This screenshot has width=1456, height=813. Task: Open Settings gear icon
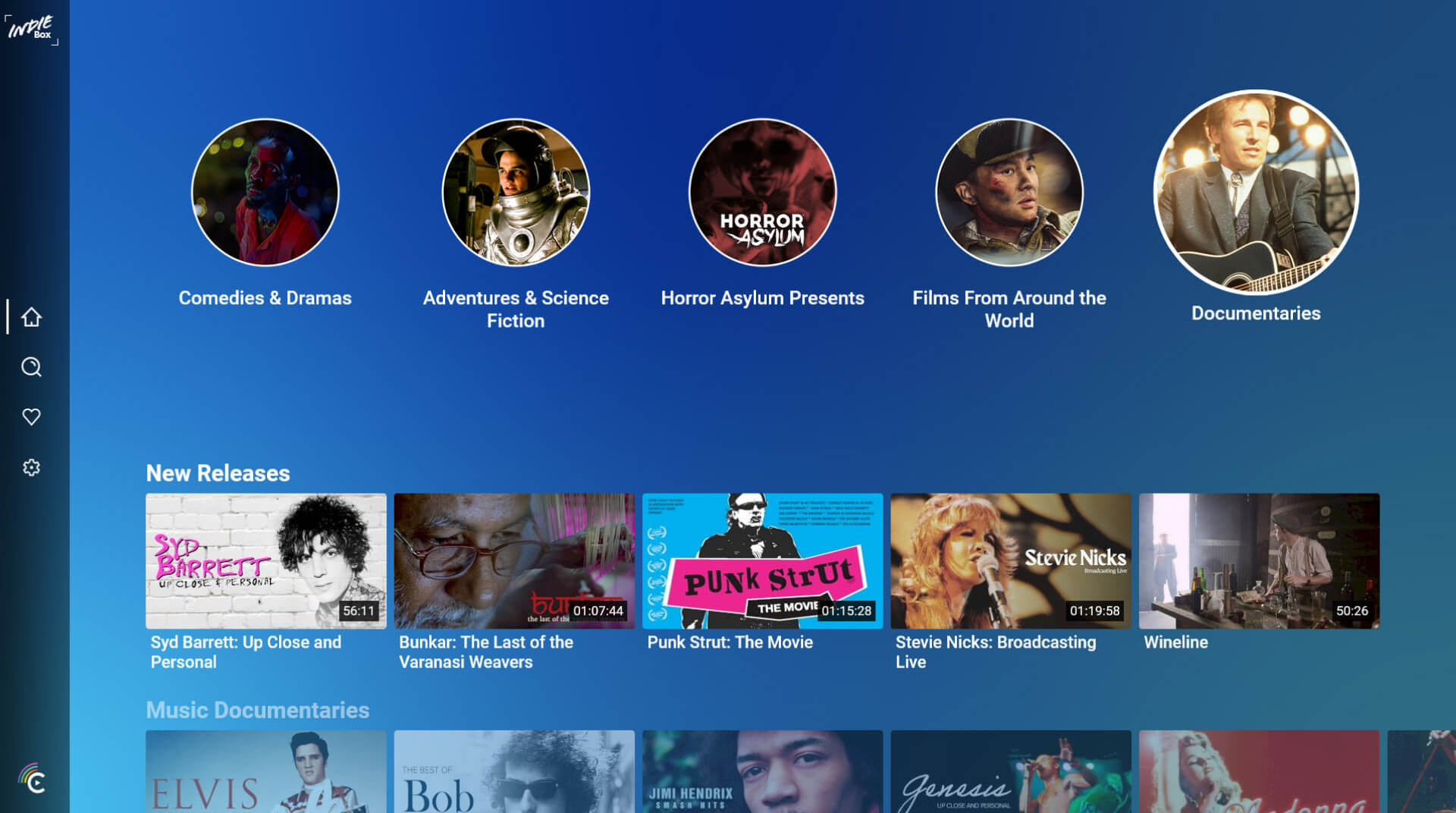tap(31, 467)
